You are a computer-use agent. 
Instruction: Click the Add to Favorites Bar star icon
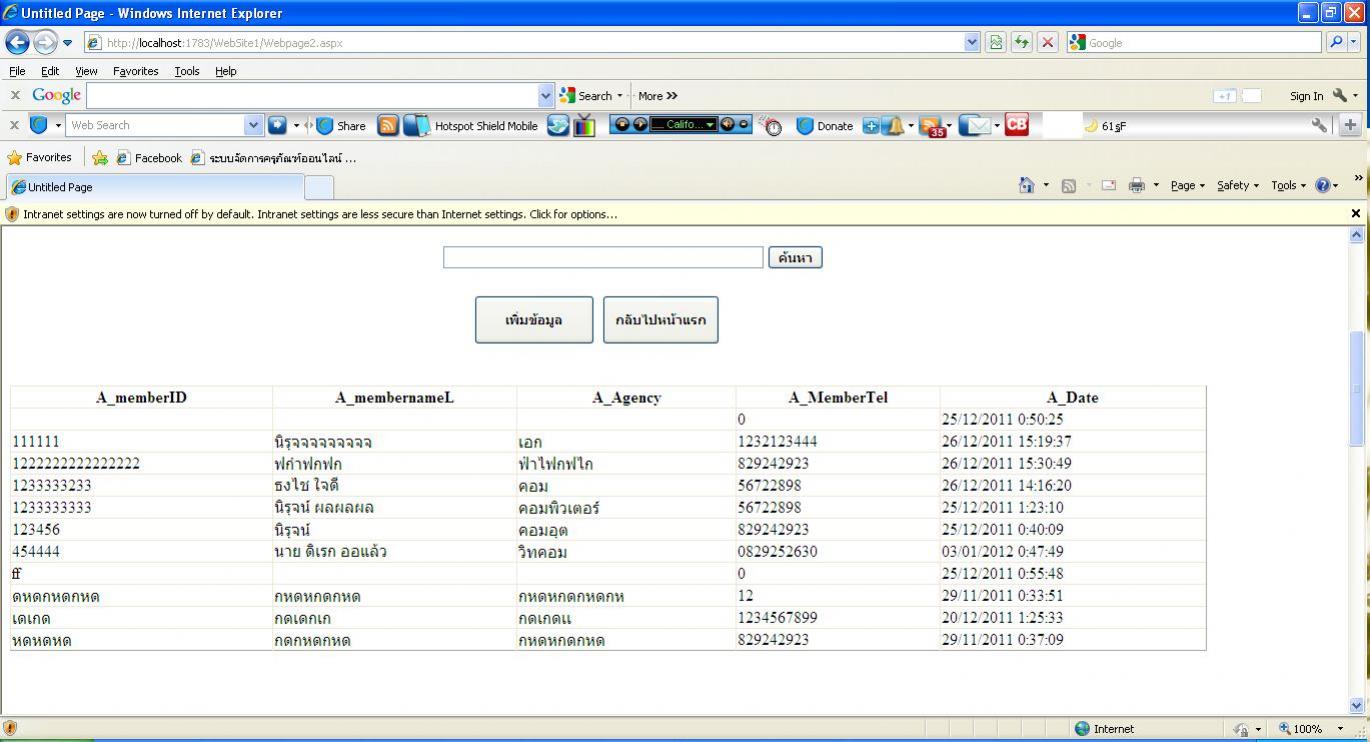coord(100,158)
